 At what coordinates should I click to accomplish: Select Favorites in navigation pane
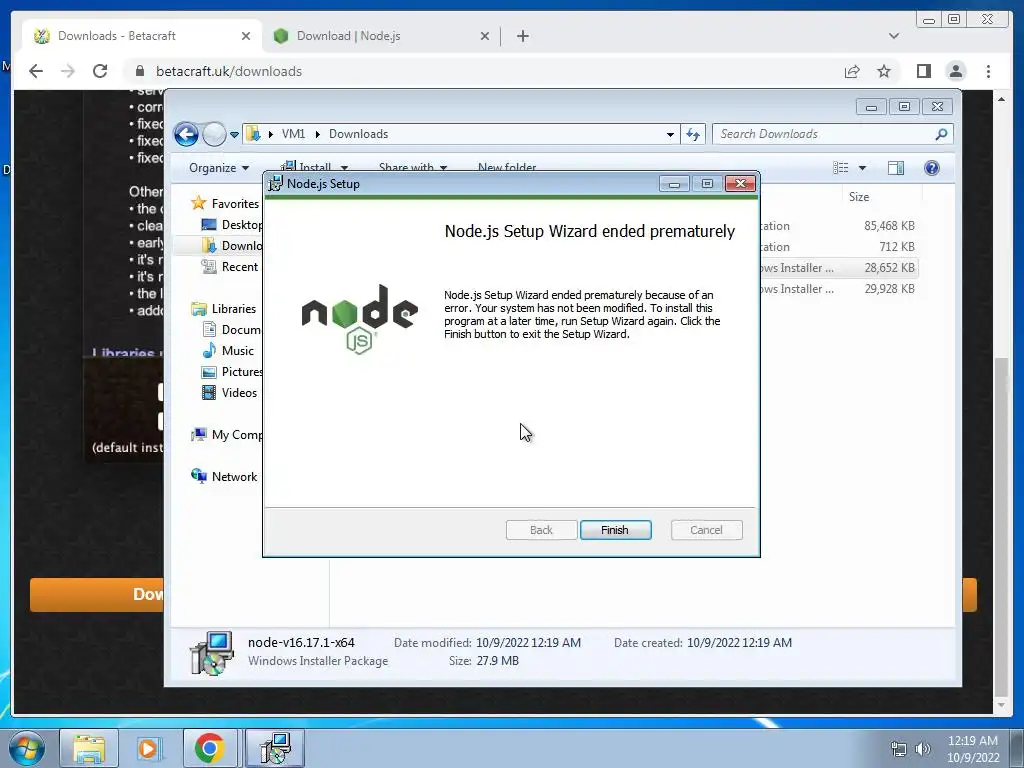226,203
